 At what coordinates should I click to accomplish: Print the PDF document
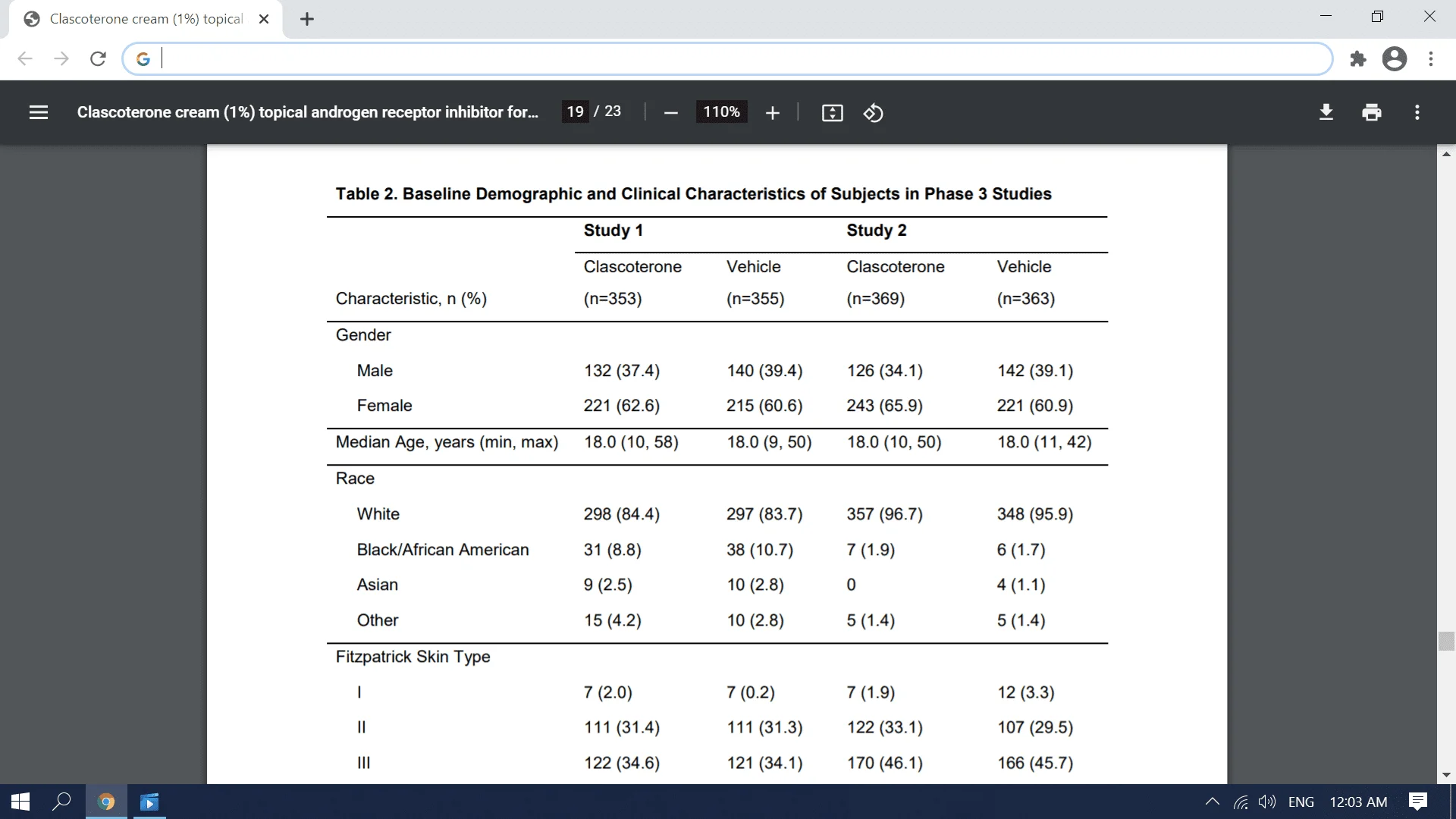[1371, 112]
